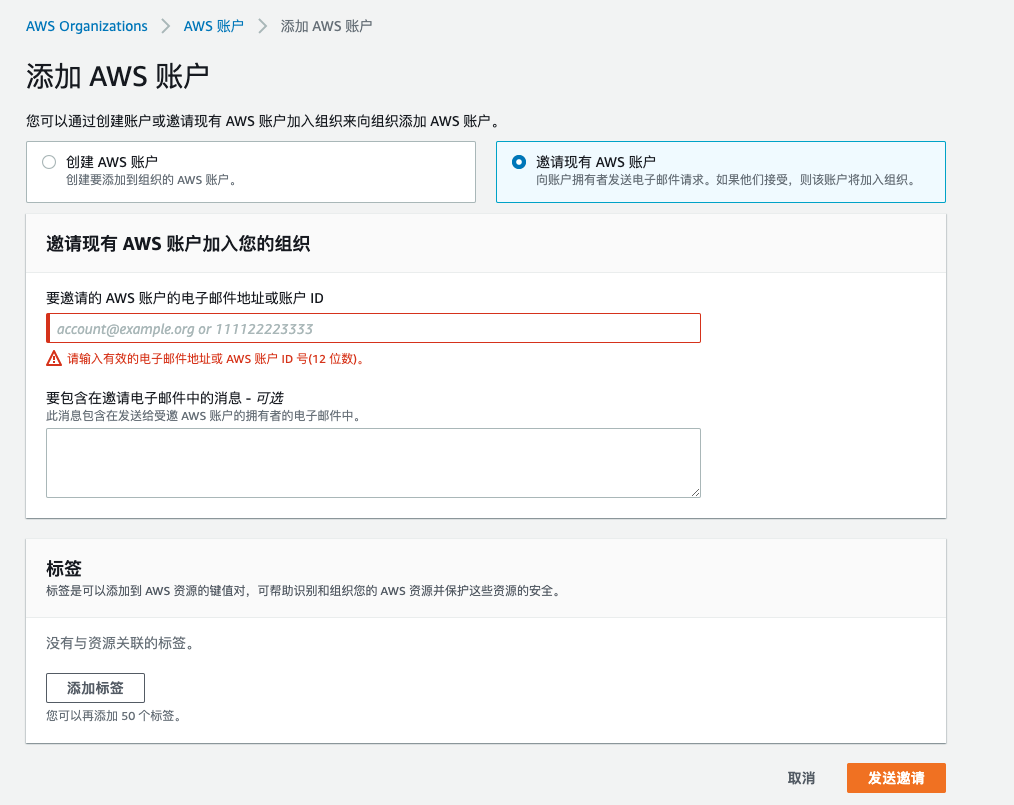Click the message textarea resize handle

pos(695,492)
